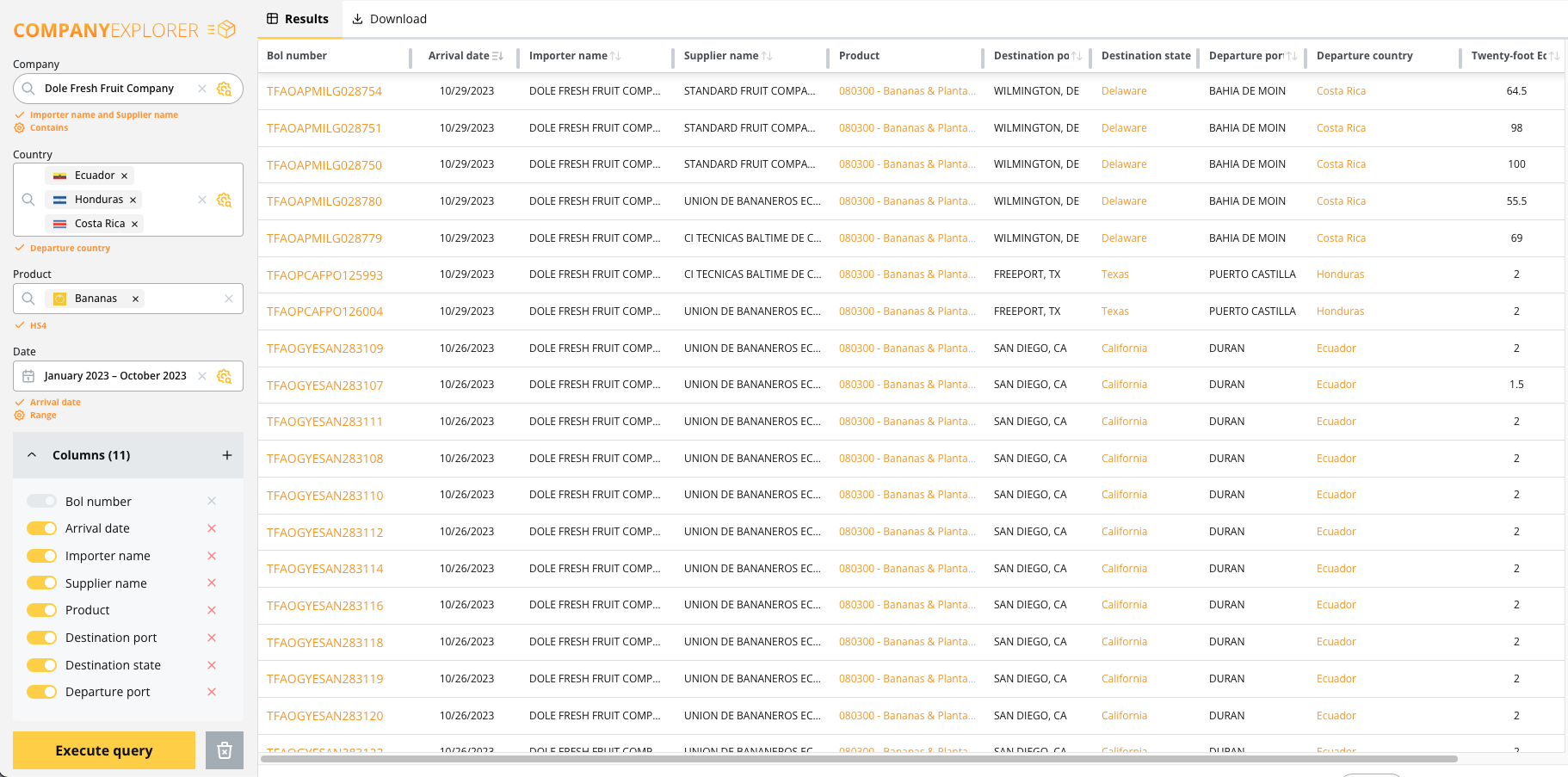Open the Country filter settings gear

(x=225, y=200)
